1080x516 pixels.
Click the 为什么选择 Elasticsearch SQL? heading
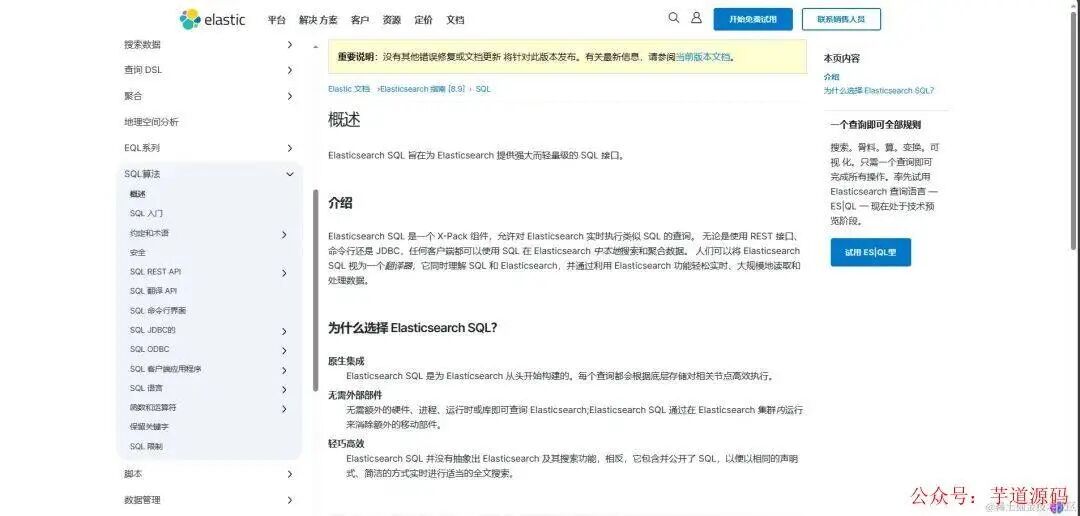click(413, 328)
